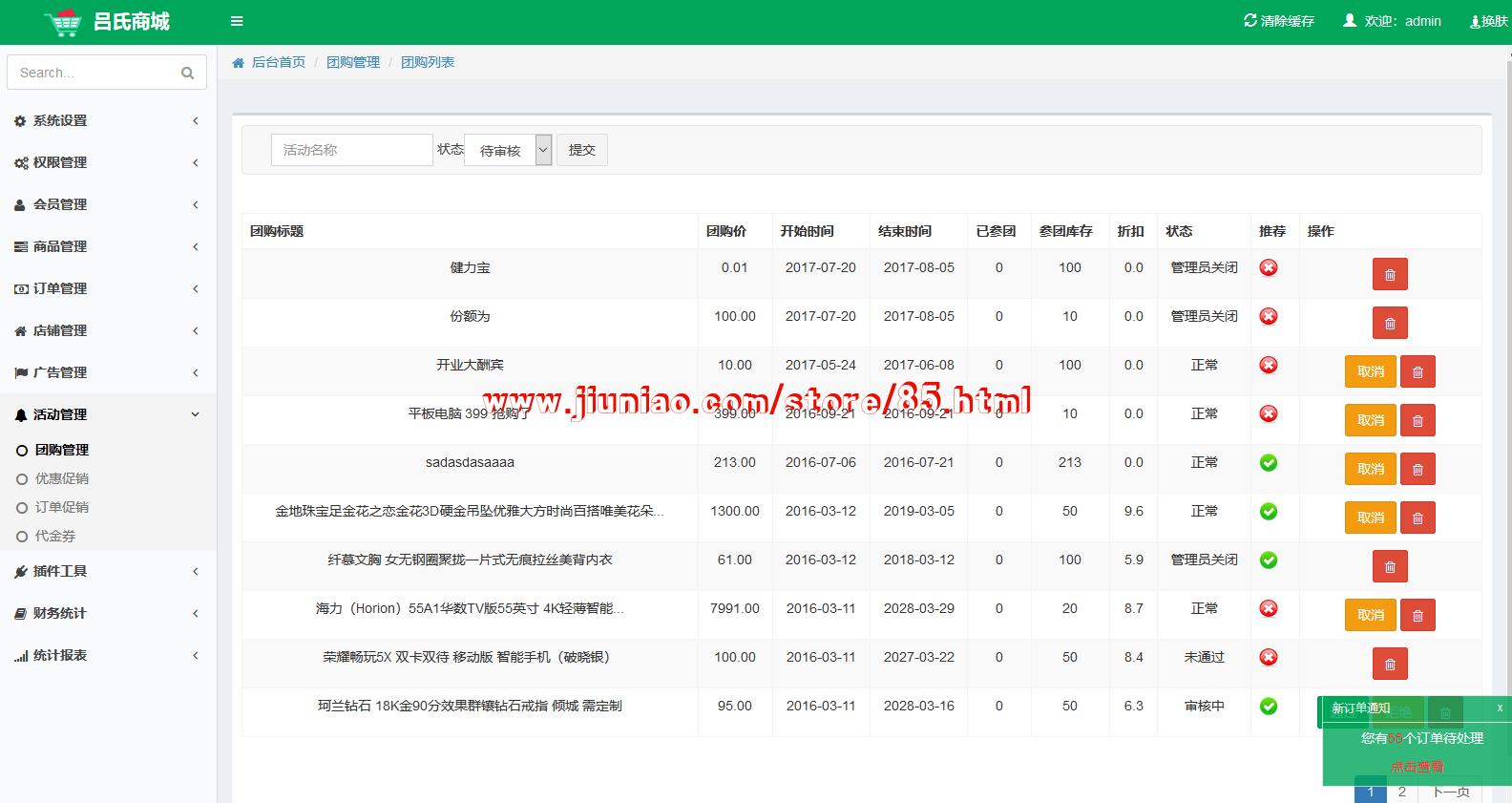
Task: Expand the 商品管理 sidebar menu
Action: coord(107,247)
